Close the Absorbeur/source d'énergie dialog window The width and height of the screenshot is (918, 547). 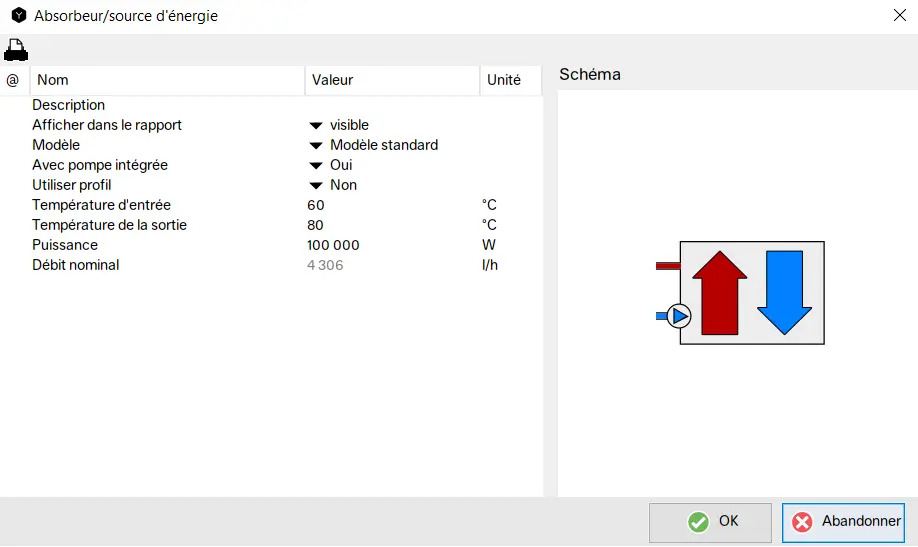click(898, 16)
